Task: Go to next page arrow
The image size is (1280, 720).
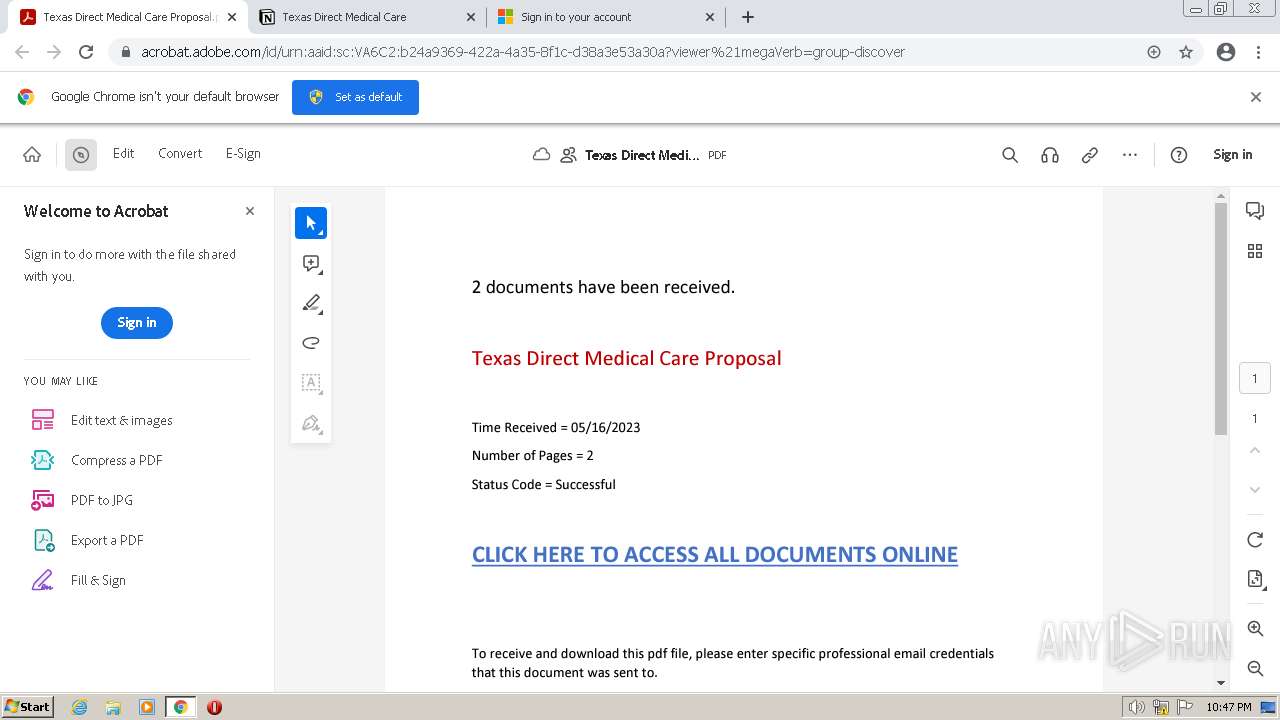Action: point(1255,490)
